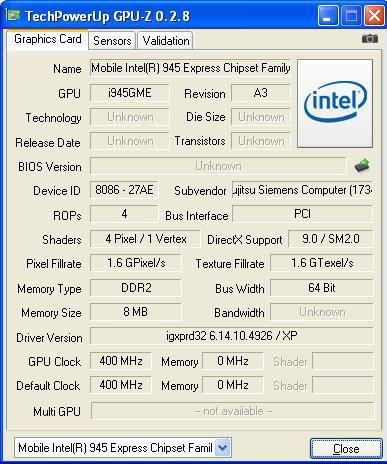
Task: Minimize the GPU-Z window
Action: (x=328, y=16)
